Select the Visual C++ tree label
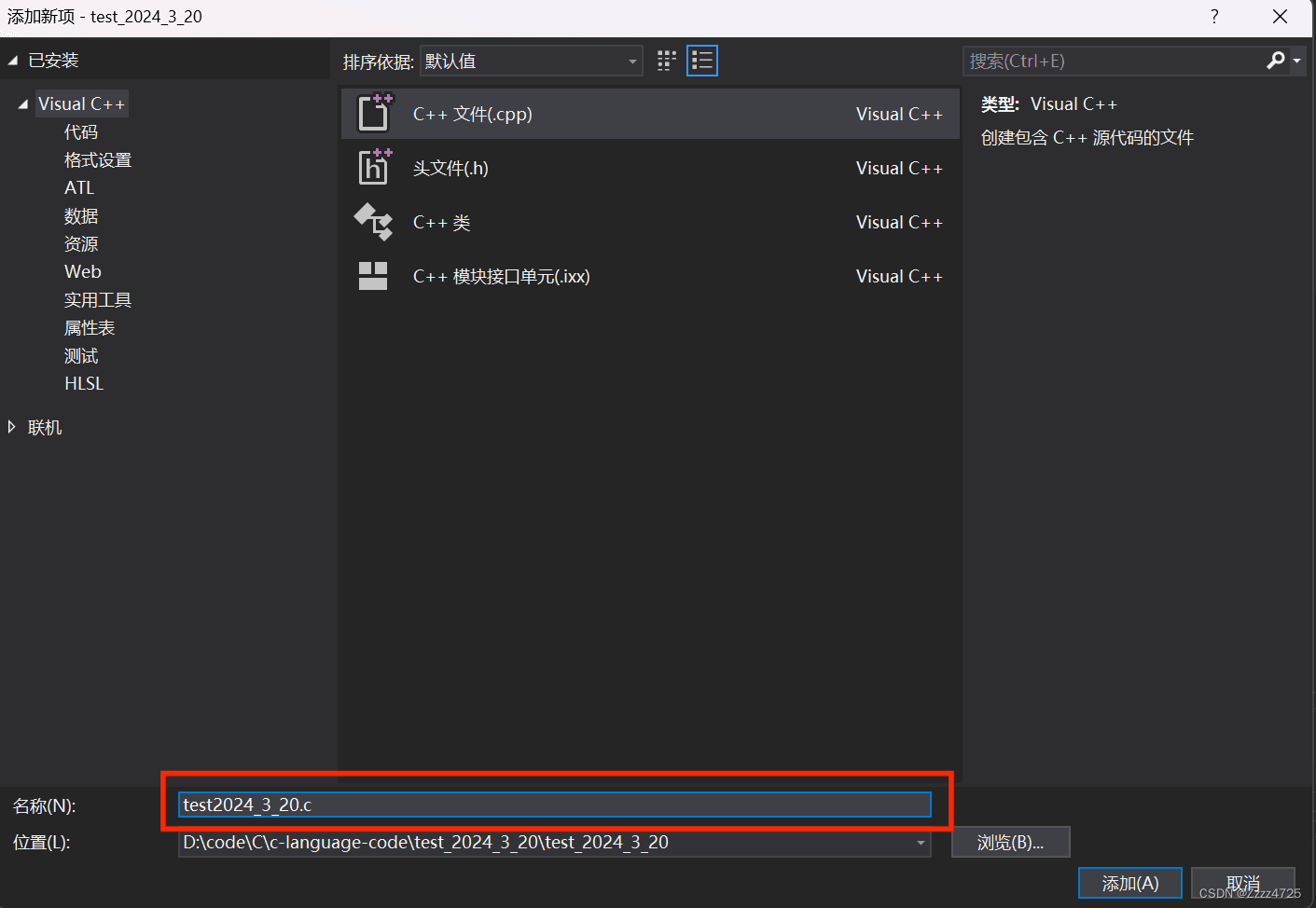Image resolution: width=1316 pixels, height=908 pixels. click(x=81, y=104)
